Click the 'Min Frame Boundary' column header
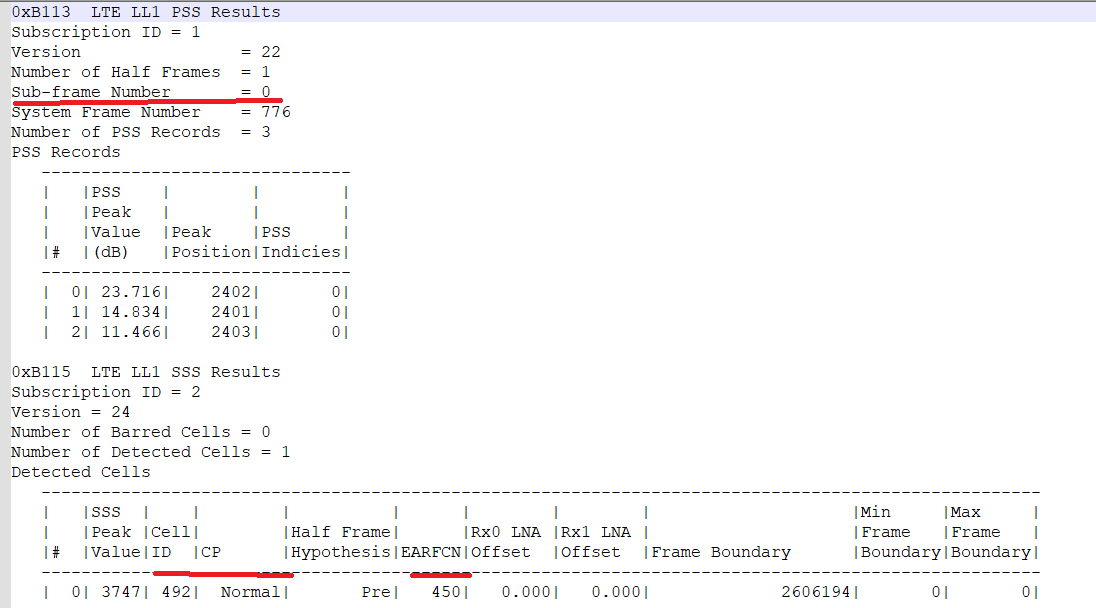Viewport: 1096px width, 608px height. [900, 533]
